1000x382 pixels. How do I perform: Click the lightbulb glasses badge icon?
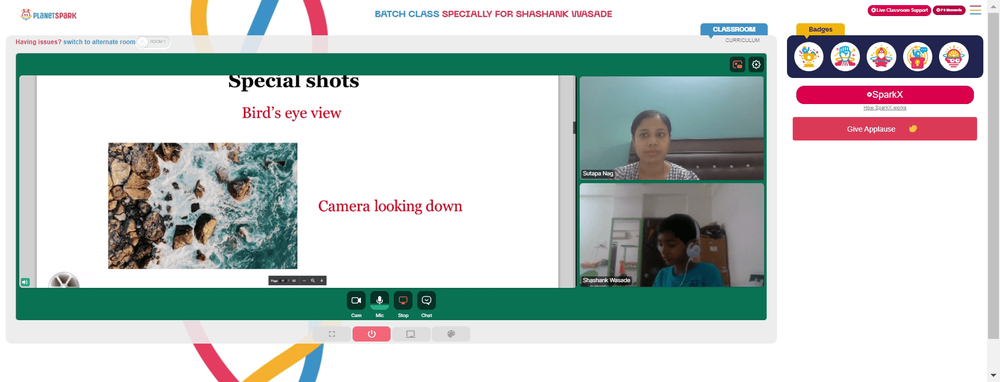[954, 57]
